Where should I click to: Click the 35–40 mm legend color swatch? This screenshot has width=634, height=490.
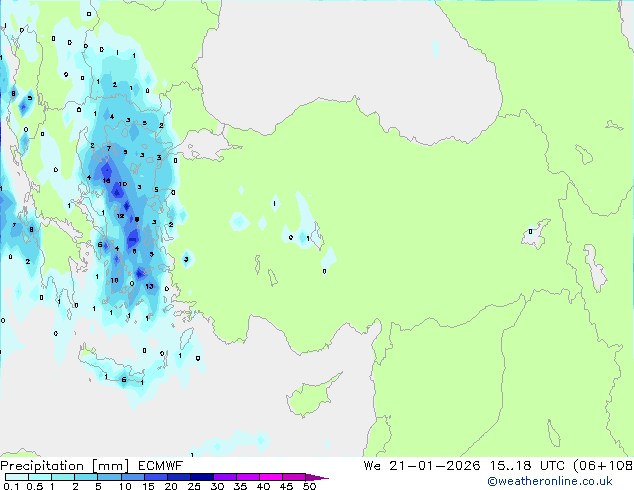pyautogui.click(x=247, y=477)
